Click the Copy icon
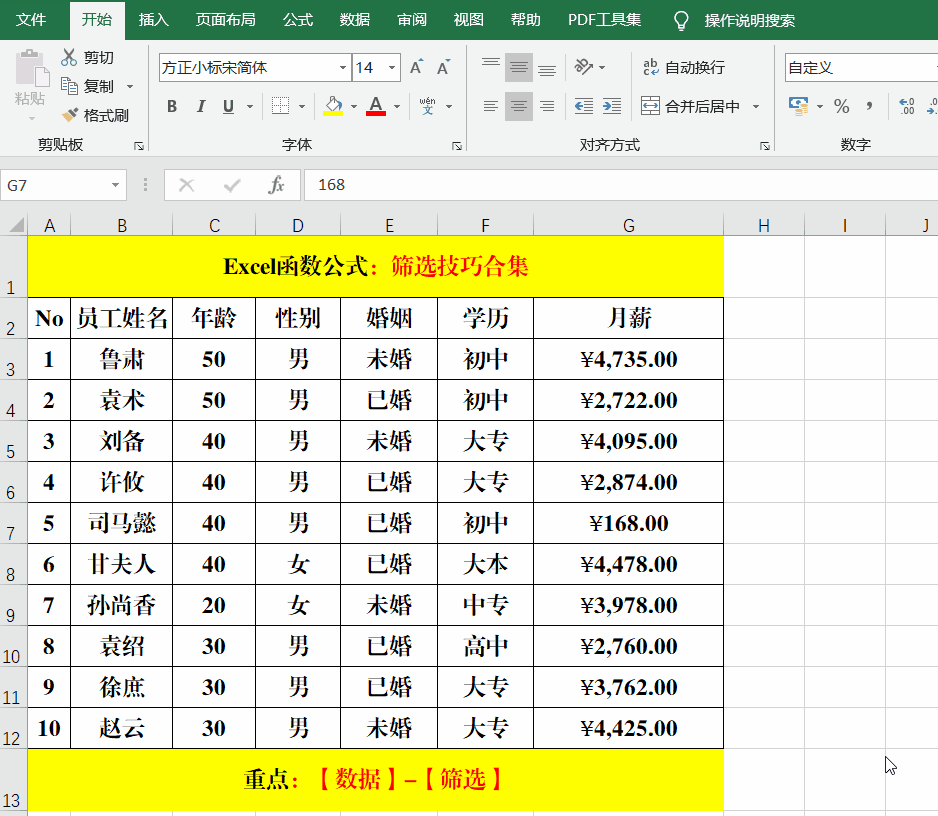The width and height of the screenshot is (938, 816). (69, 87)
